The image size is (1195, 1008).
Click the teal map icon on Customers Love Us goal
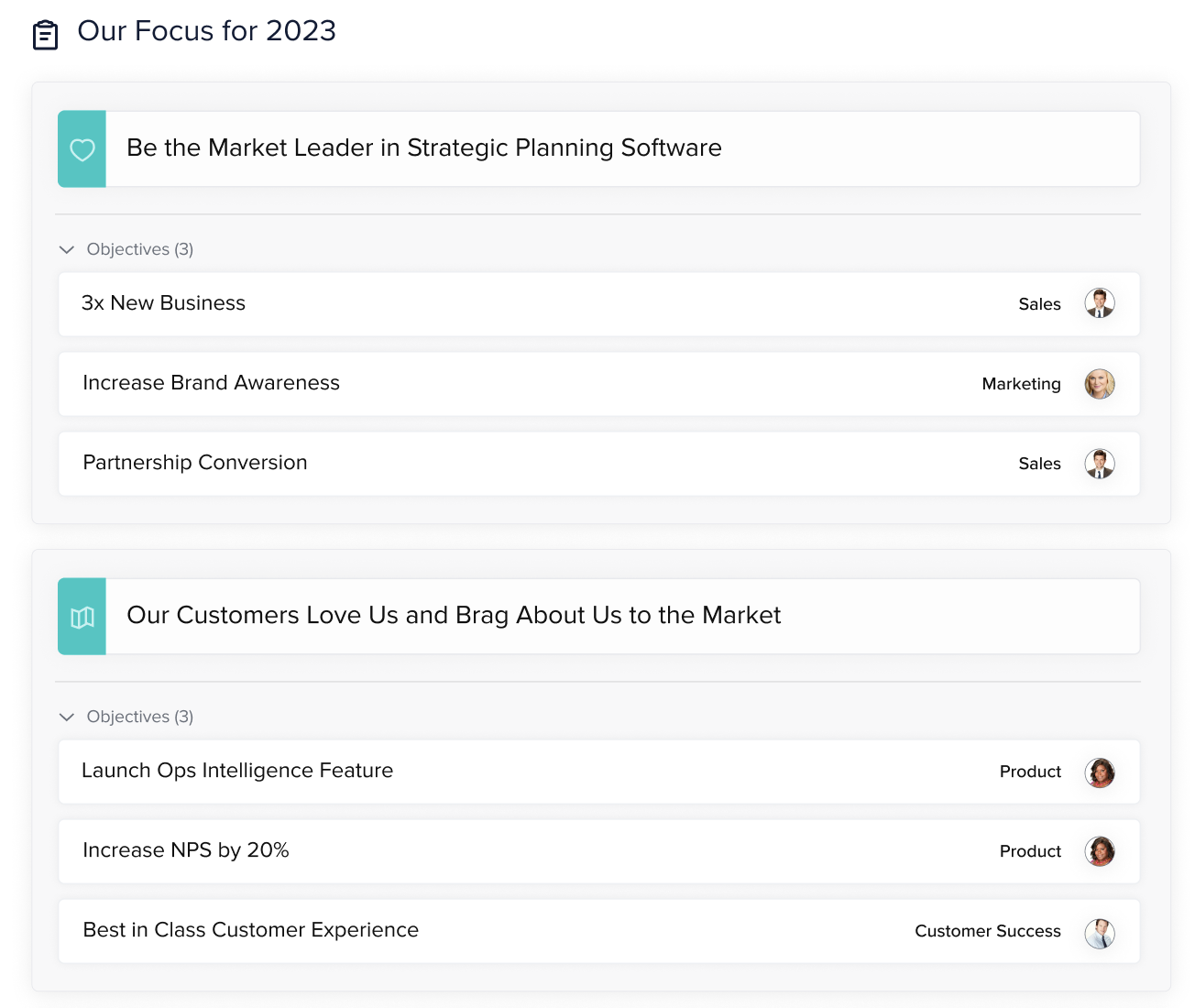click(82, 617)
